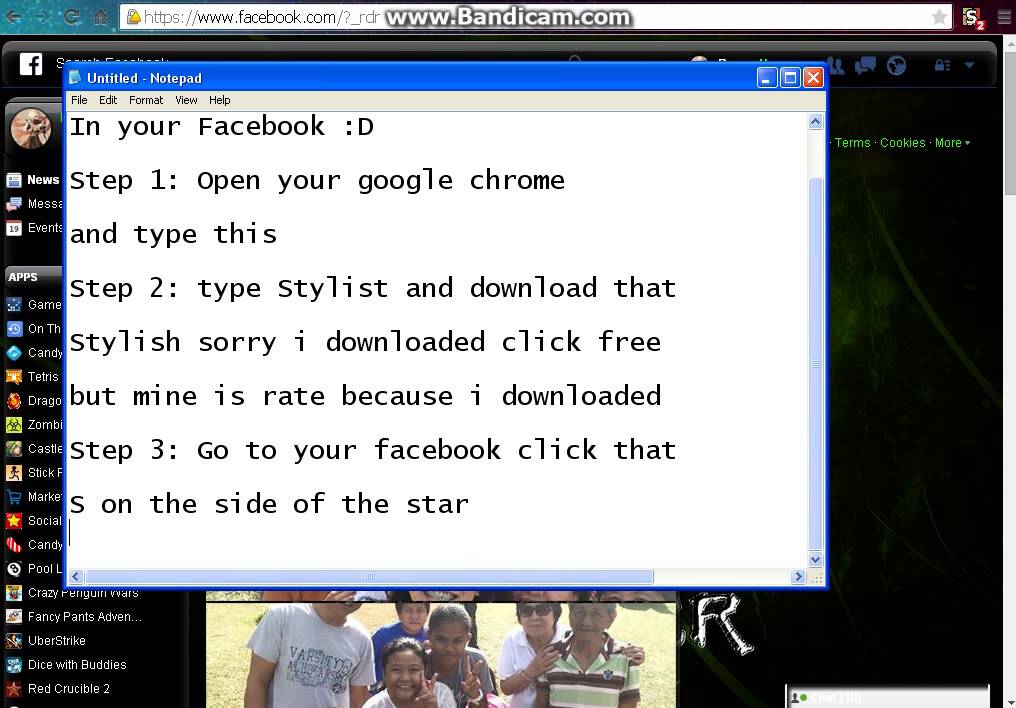Open the Social app star icon
Viewport: 1016px width, 708px height.
(x=14, y=521)
